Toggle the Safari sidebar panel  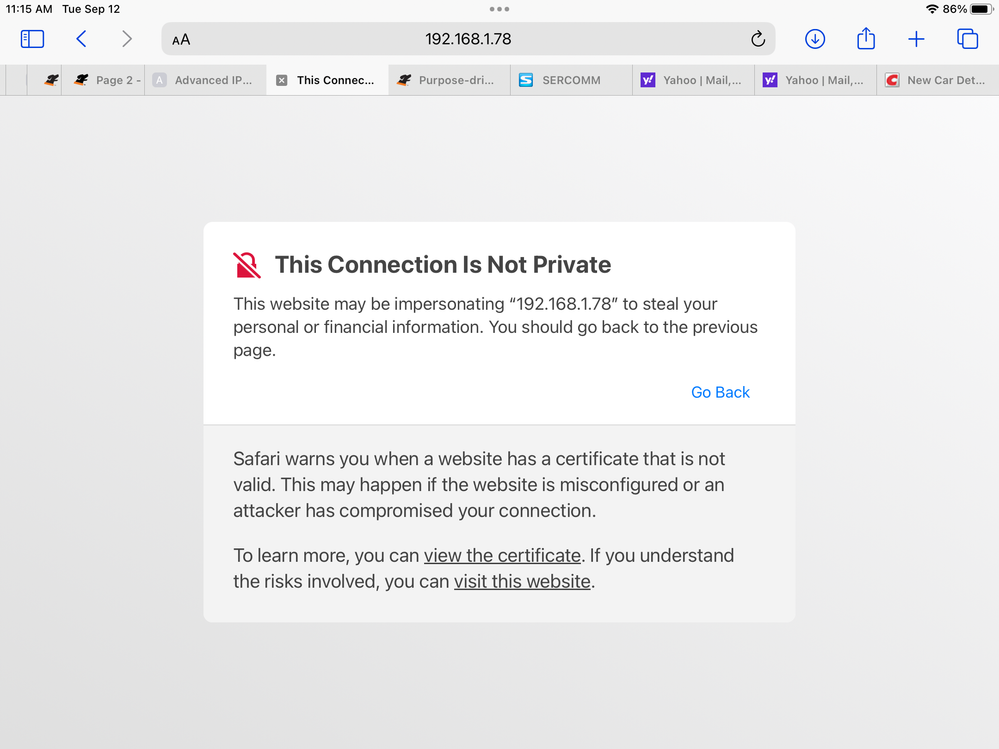(x=32, y=39)
